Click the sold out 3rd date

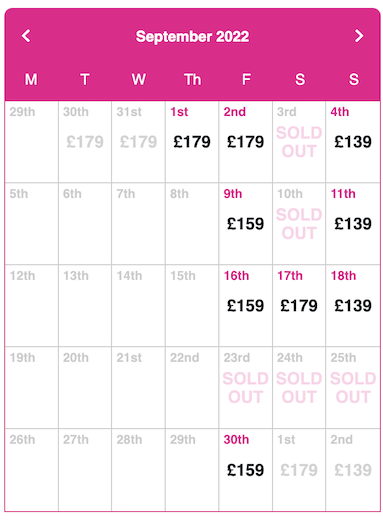299,142
